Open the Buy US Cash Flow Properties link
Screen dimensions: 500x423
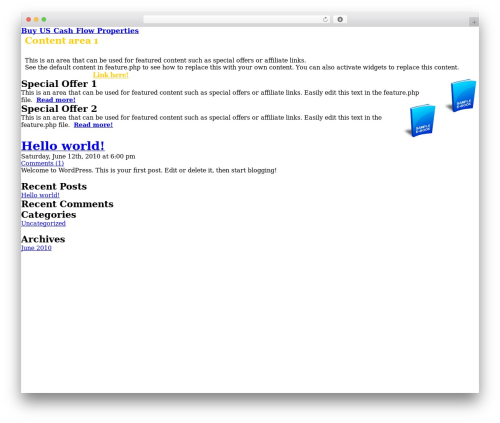[x=80, y=31]
